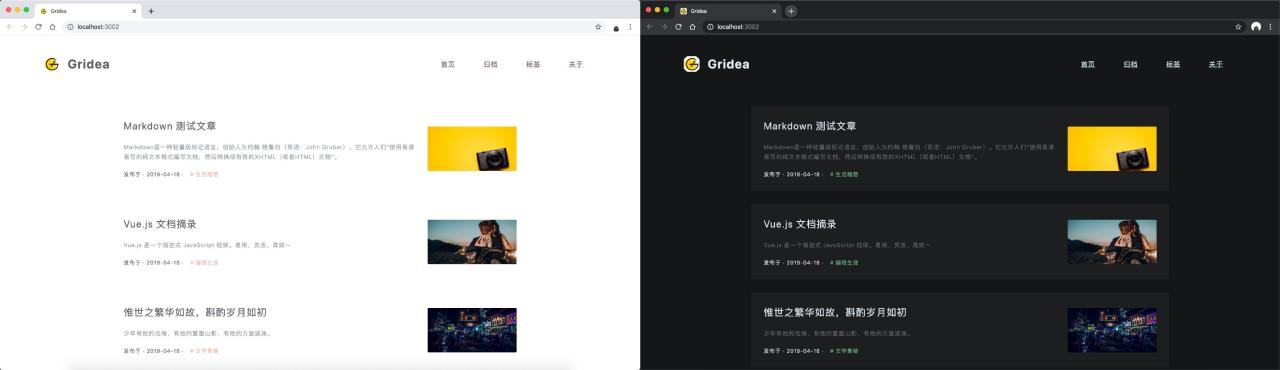Open the three-dot browser menu in light window
The width and height of the screenshot is (1280, 370).
coord(630,27)
